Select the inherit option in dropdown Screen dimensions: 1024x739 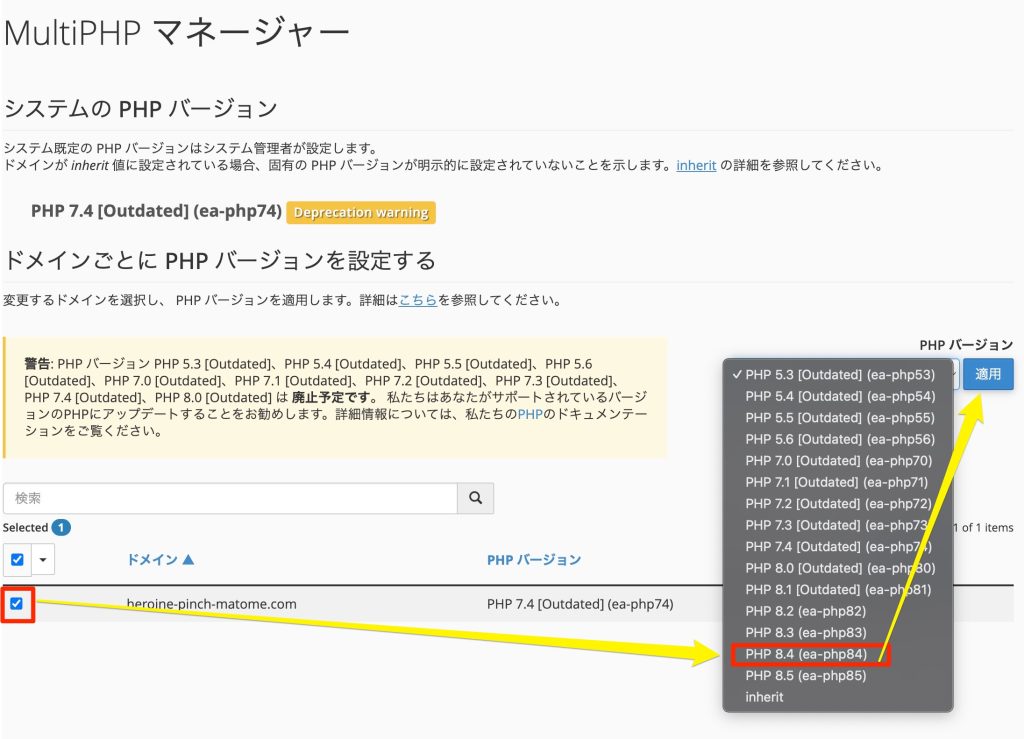765,697
